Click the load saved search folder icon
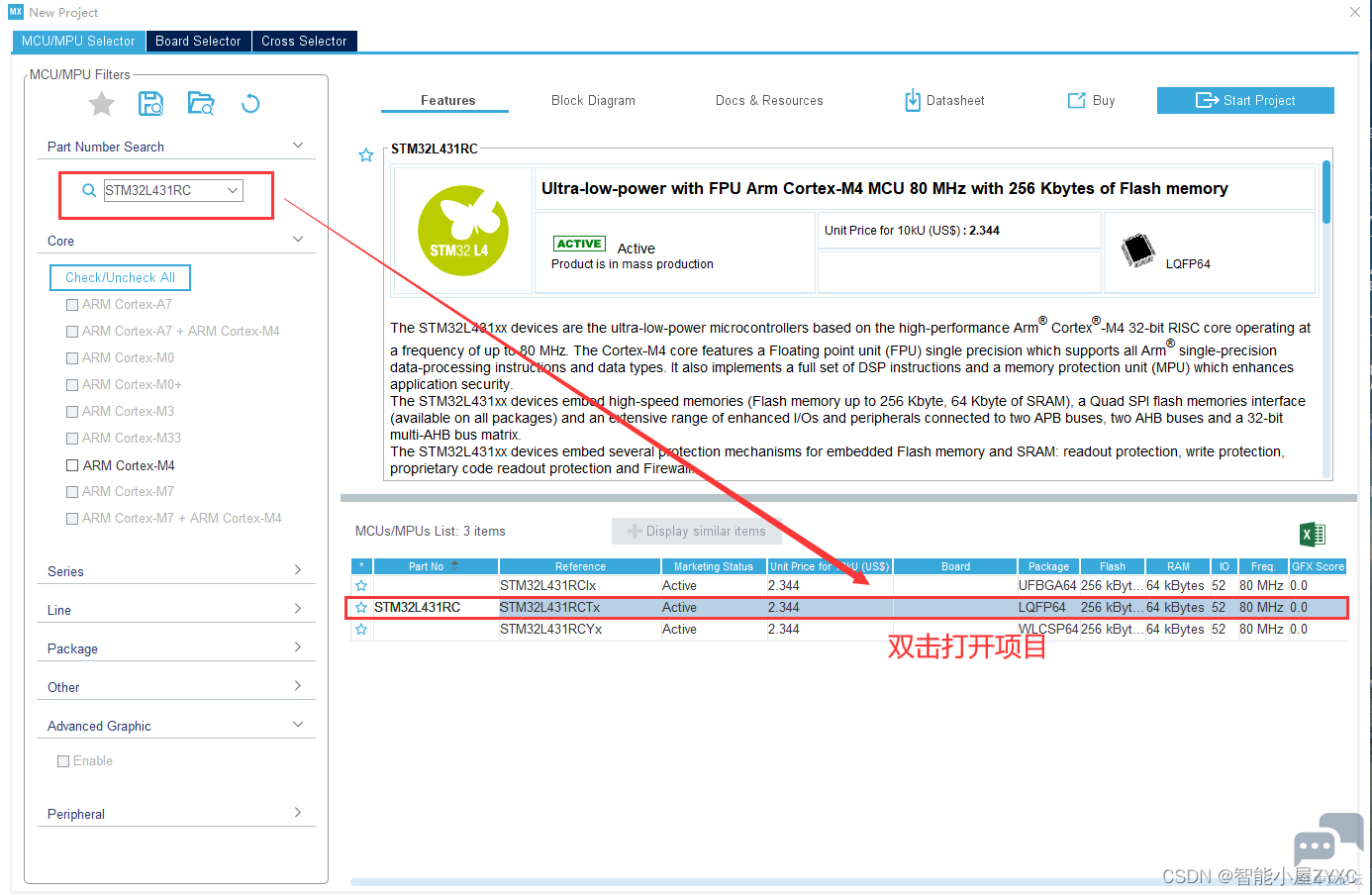1372x895 pixels. tap(201, 104)
